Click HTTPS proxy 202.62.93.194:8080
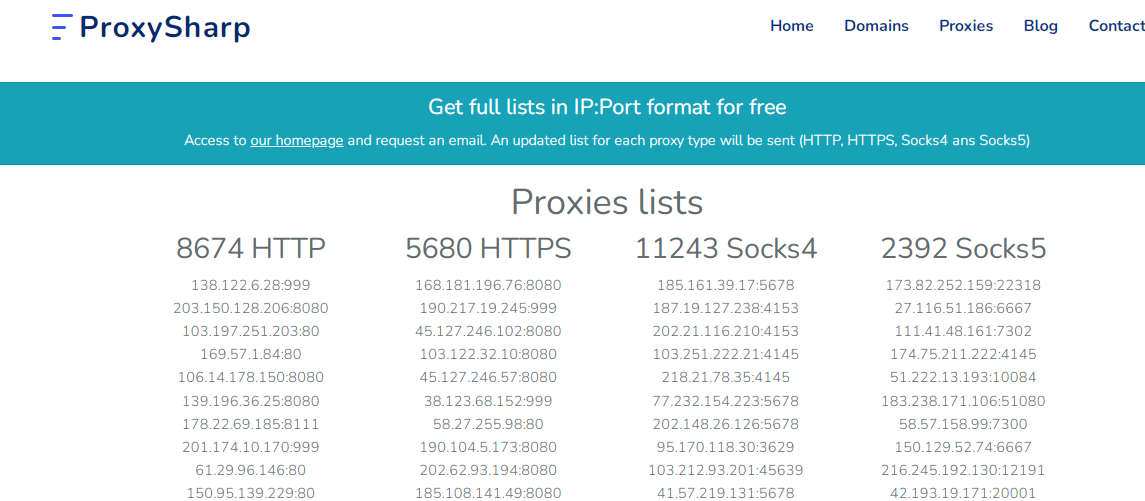Screen dimensions: 1145x501 (x=489, y=470)
